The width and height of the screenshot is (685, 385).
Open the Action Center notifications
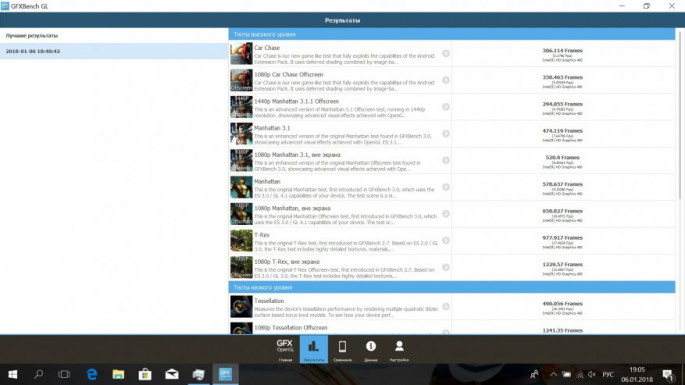click(x=668, y=375)
